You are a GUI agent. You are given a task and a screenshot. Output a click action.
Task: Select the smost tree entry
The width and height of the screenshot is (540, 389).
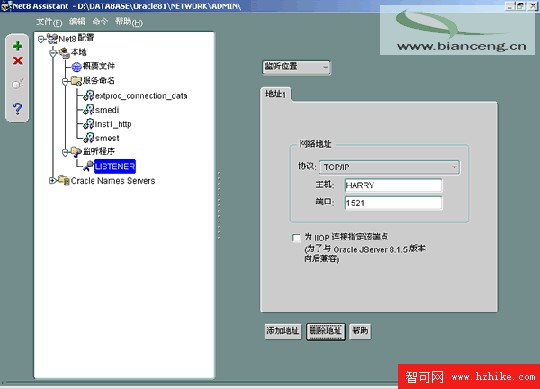pyautogui.click(x=107, y=138)
